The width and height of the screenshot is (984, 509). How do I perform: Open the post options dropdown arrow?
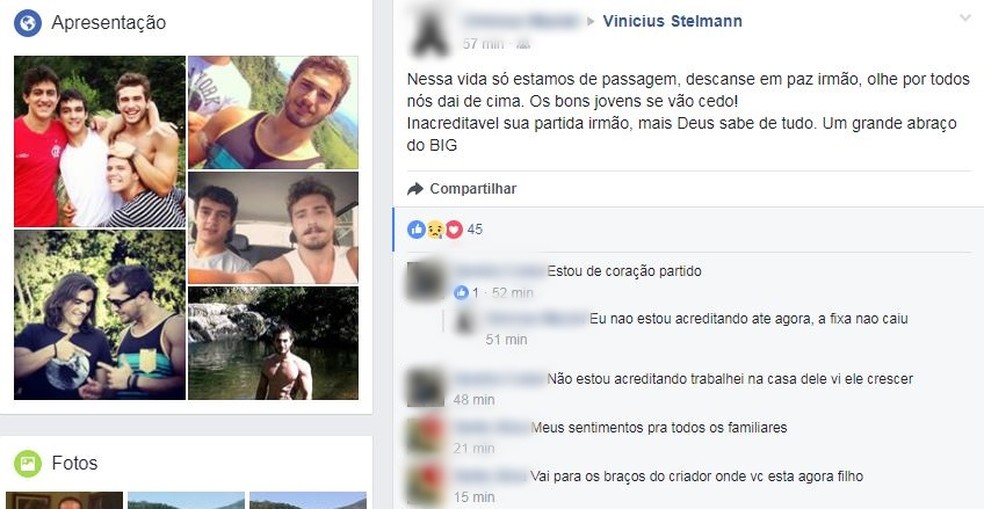pos(965,18)
